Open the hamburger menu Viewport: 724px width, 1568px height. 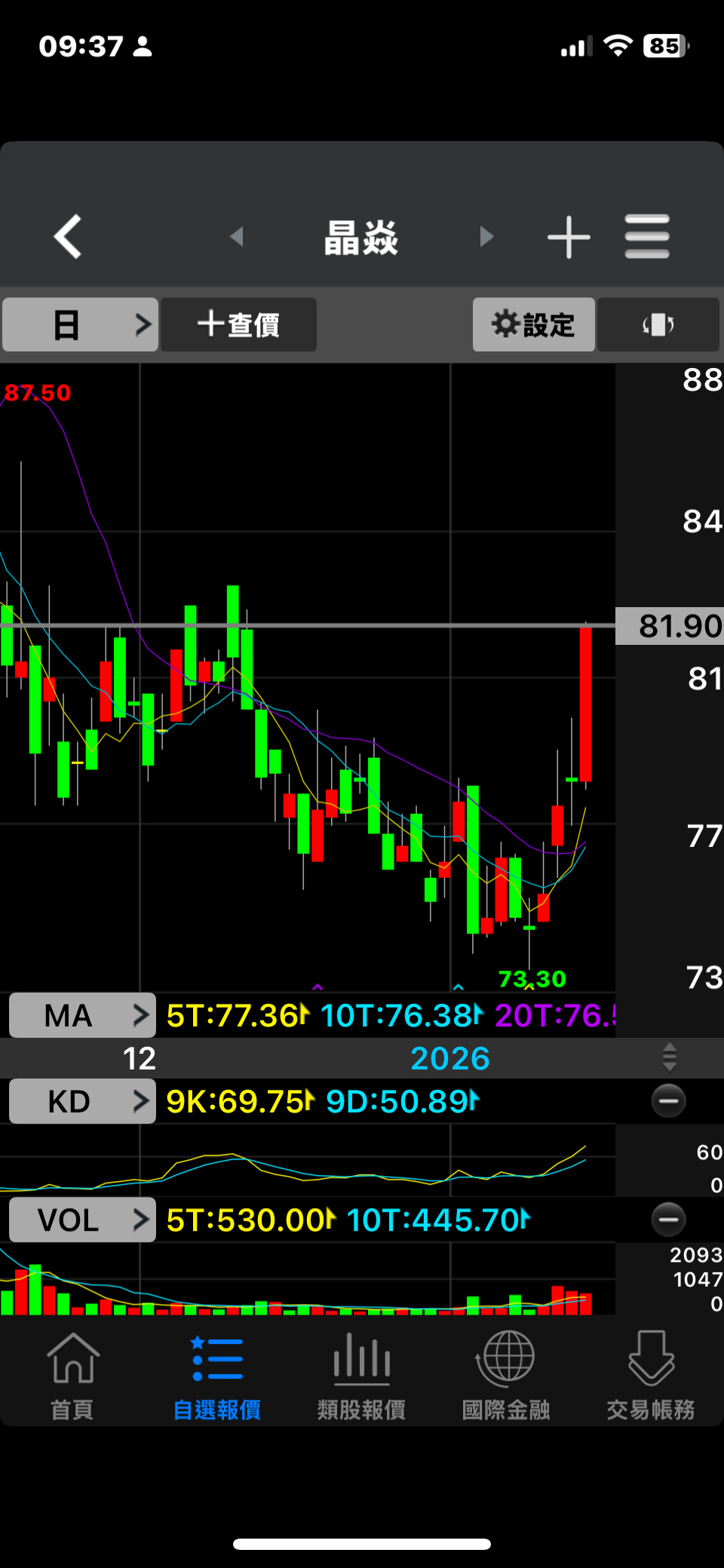point(647,237)
